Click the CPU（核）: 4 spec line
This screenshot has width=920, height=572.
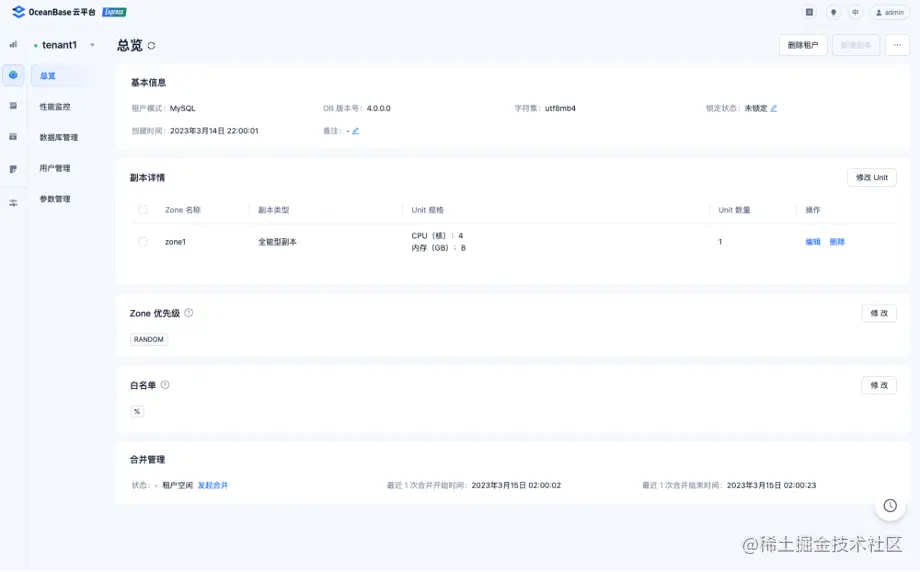click(437, 236)
